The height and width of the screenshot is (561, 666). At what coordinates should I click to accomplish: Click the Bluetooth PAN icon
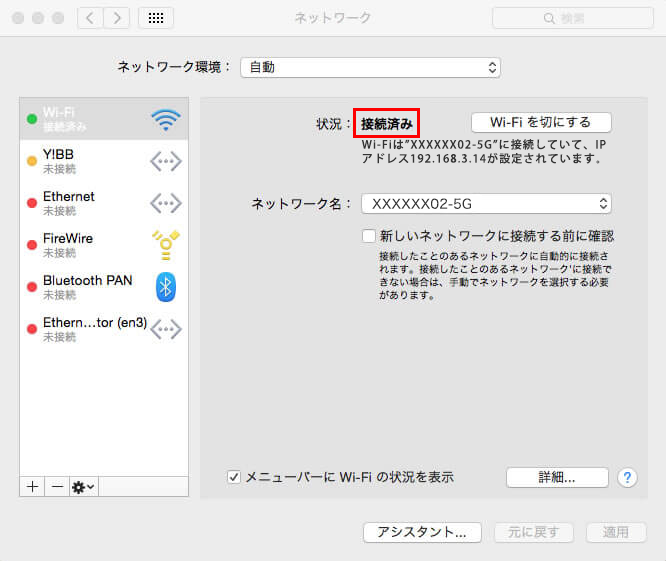tap(166, 287)
